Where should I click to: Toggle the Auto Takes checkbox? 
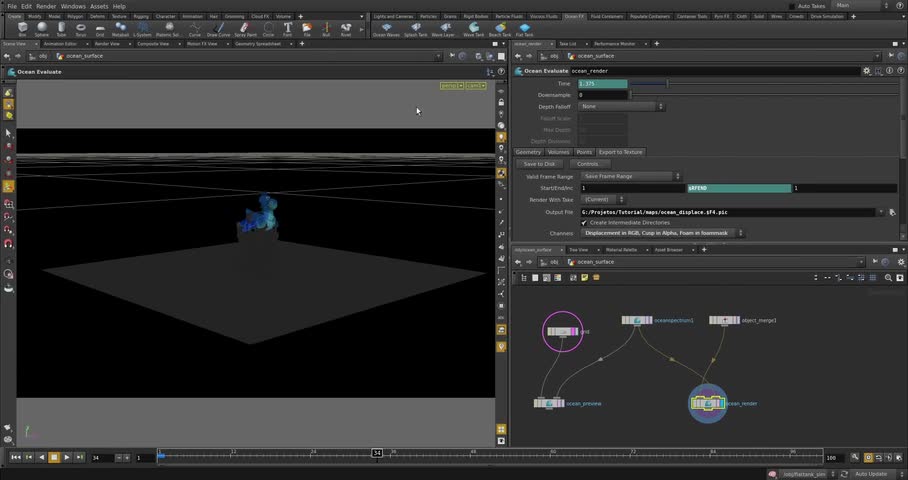(792, 6)
